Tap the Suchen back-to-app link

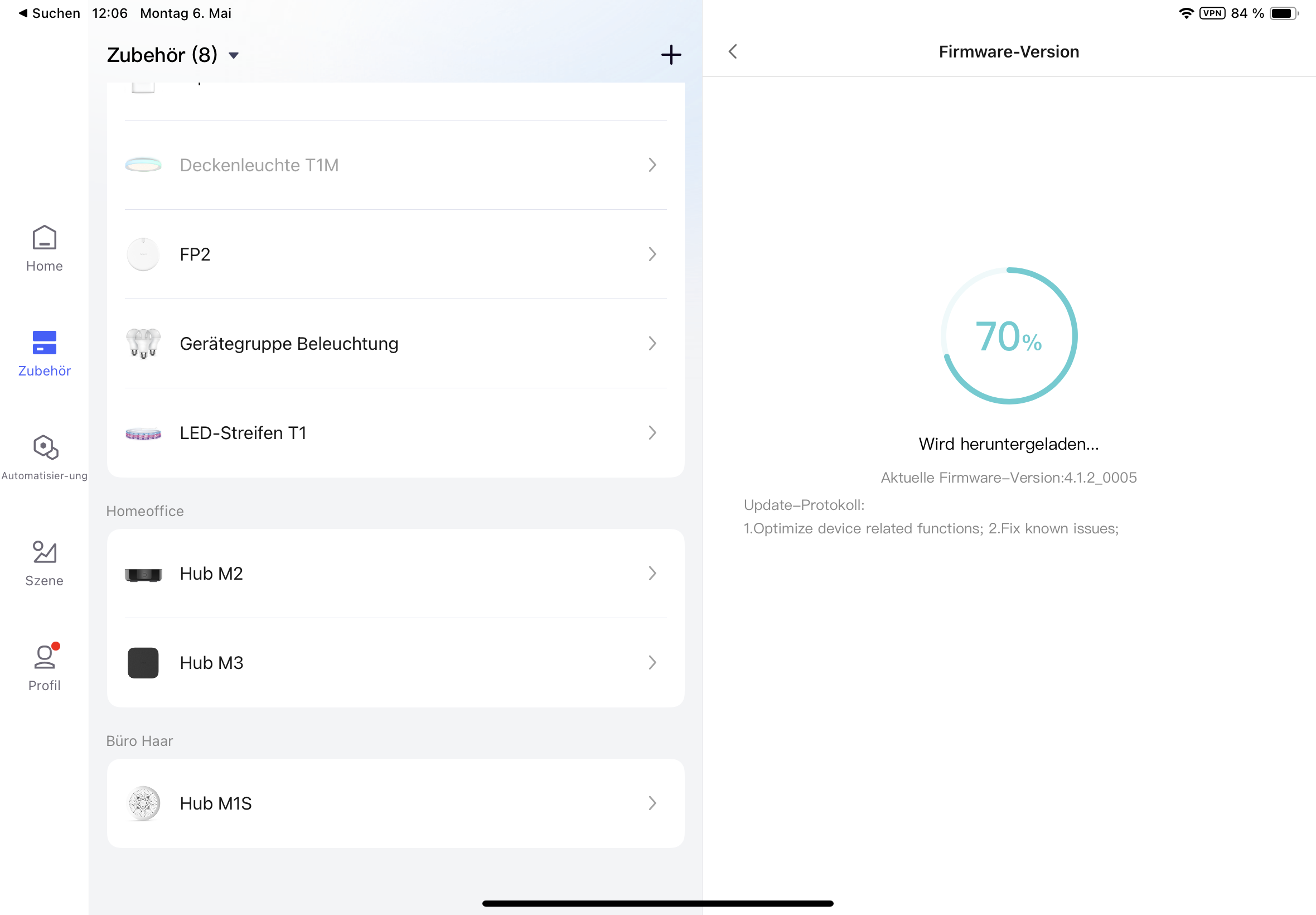pyautogui.click(x=49, y=13)
